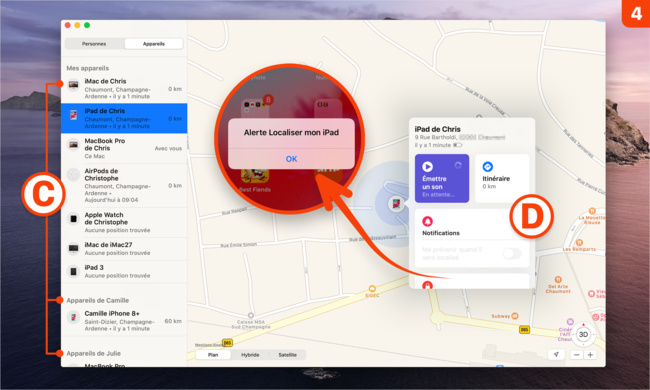Select MacBook Pro de Chris icon
Screen dimensions: 650x390
[x=73, y=145]
